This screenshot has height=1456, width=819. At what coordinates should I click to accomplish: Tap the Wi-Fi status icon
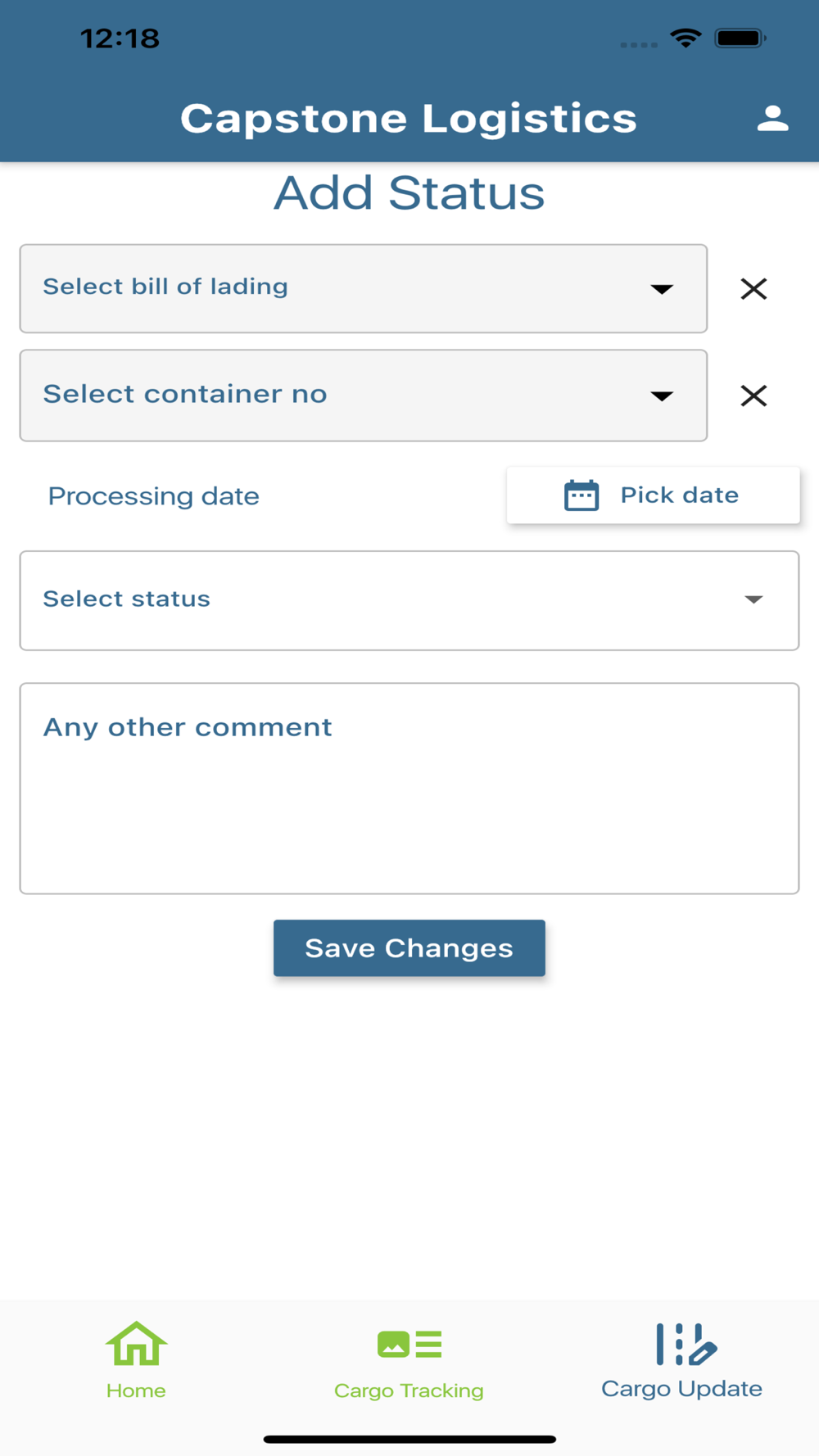pyautogui.click(x=686, y=38)
